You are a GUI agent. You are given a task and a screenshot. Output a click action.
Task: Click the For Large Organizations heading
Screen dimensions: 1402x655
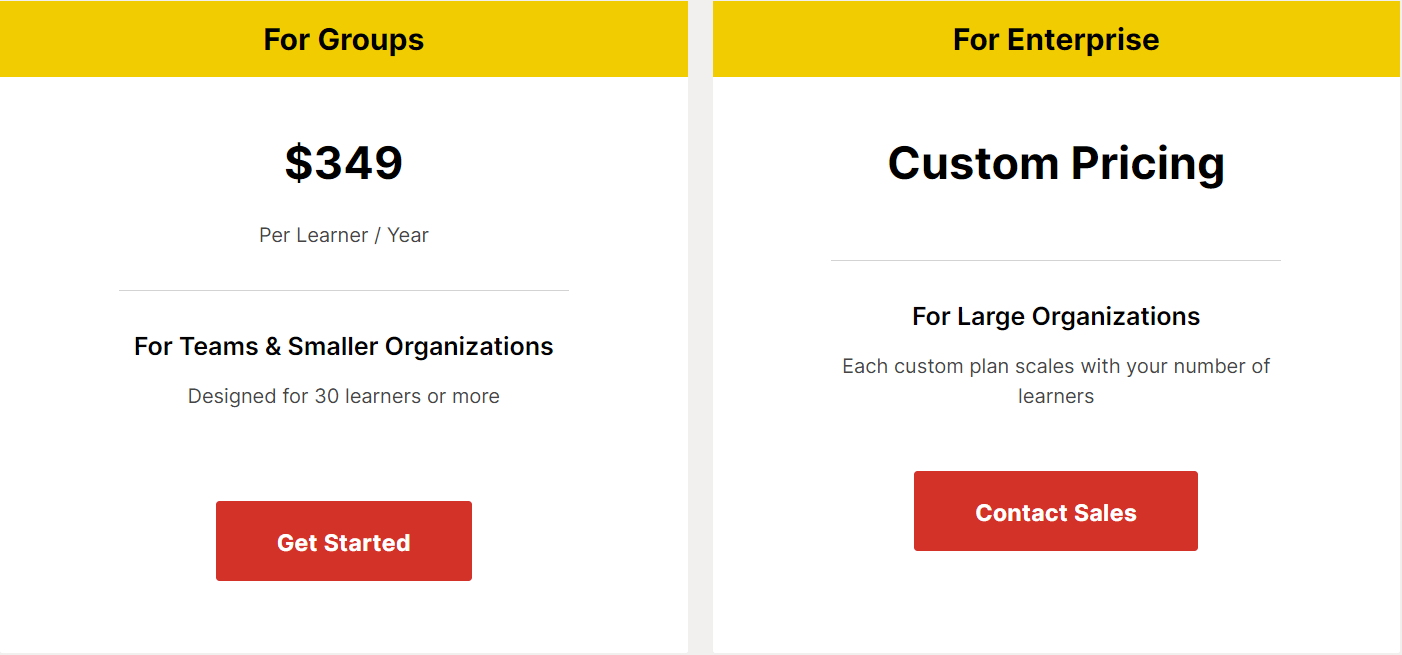click(1055, 316)
